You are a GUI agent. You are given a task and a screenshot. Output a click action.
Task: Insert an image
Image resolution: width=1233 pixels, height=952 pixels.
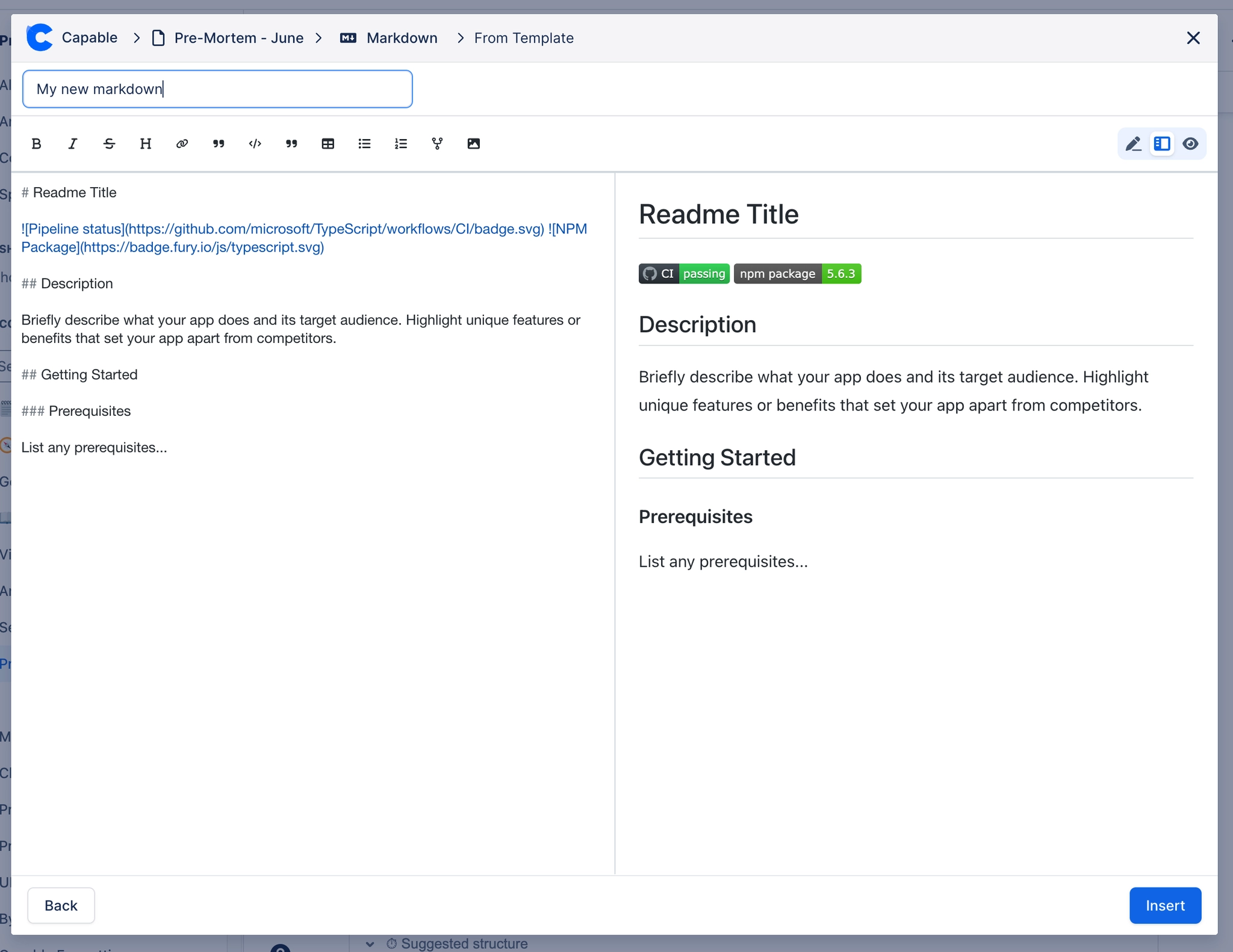(473, 143)
